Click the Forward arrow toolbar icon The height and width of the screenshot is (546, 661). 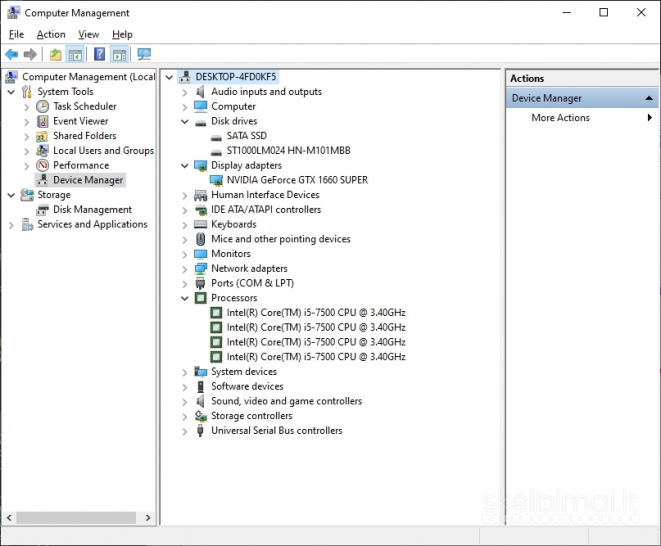coord(30,54)
